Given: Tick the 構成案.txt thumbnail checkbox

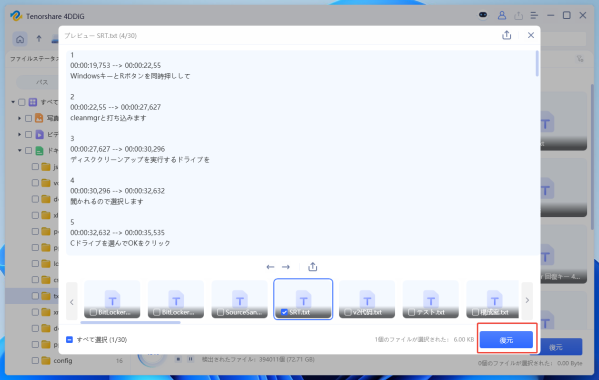Looking at the screenshot, I should pos(475,312).
